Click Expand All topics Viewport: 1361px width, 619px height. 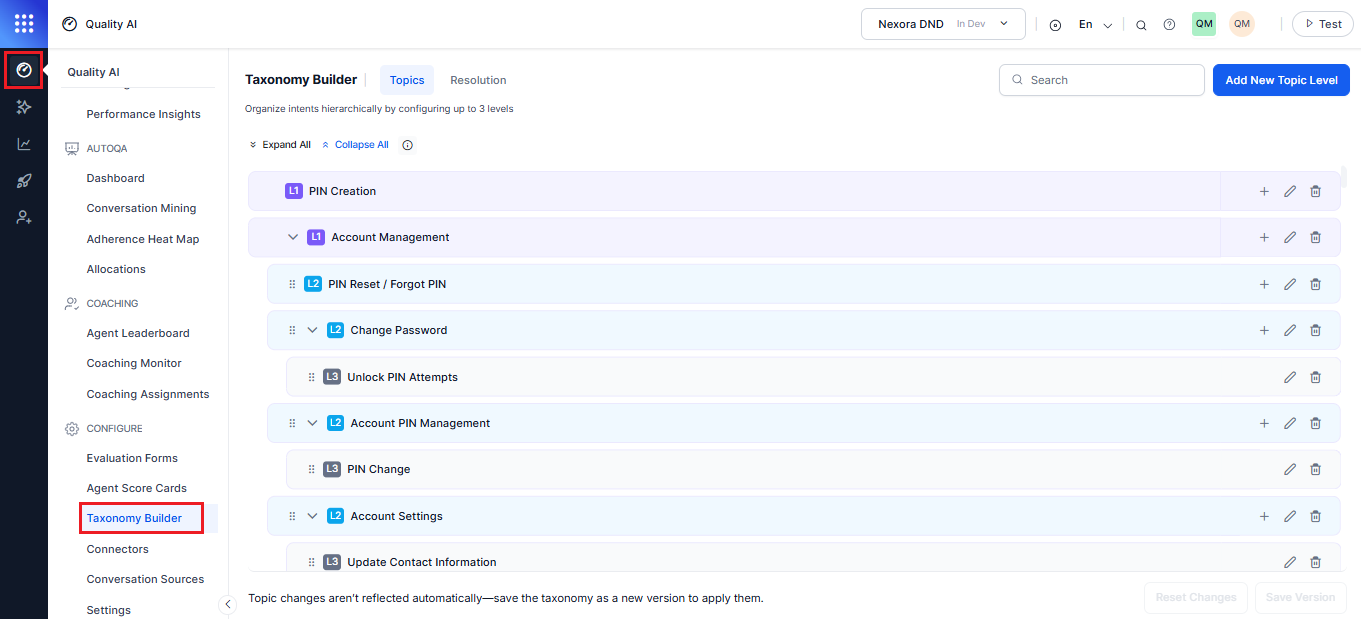point(280,145)
